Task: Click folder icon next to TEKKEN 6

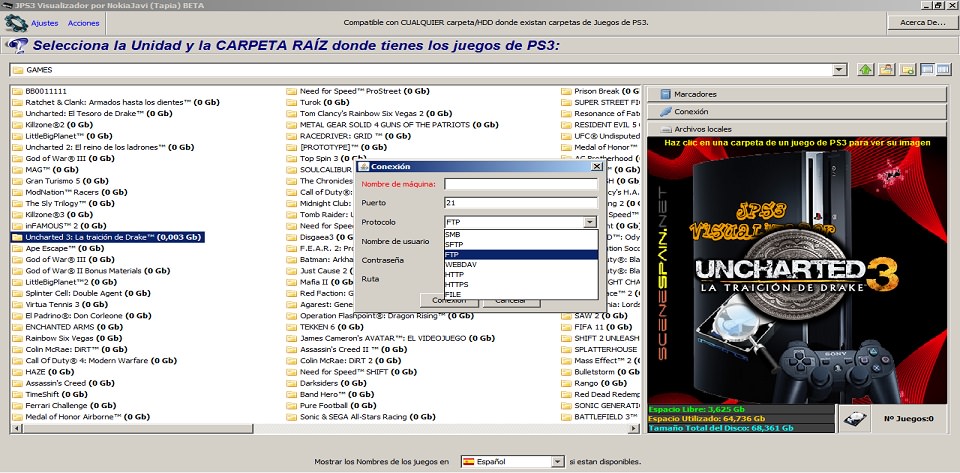Action: (x=291, y=327)
